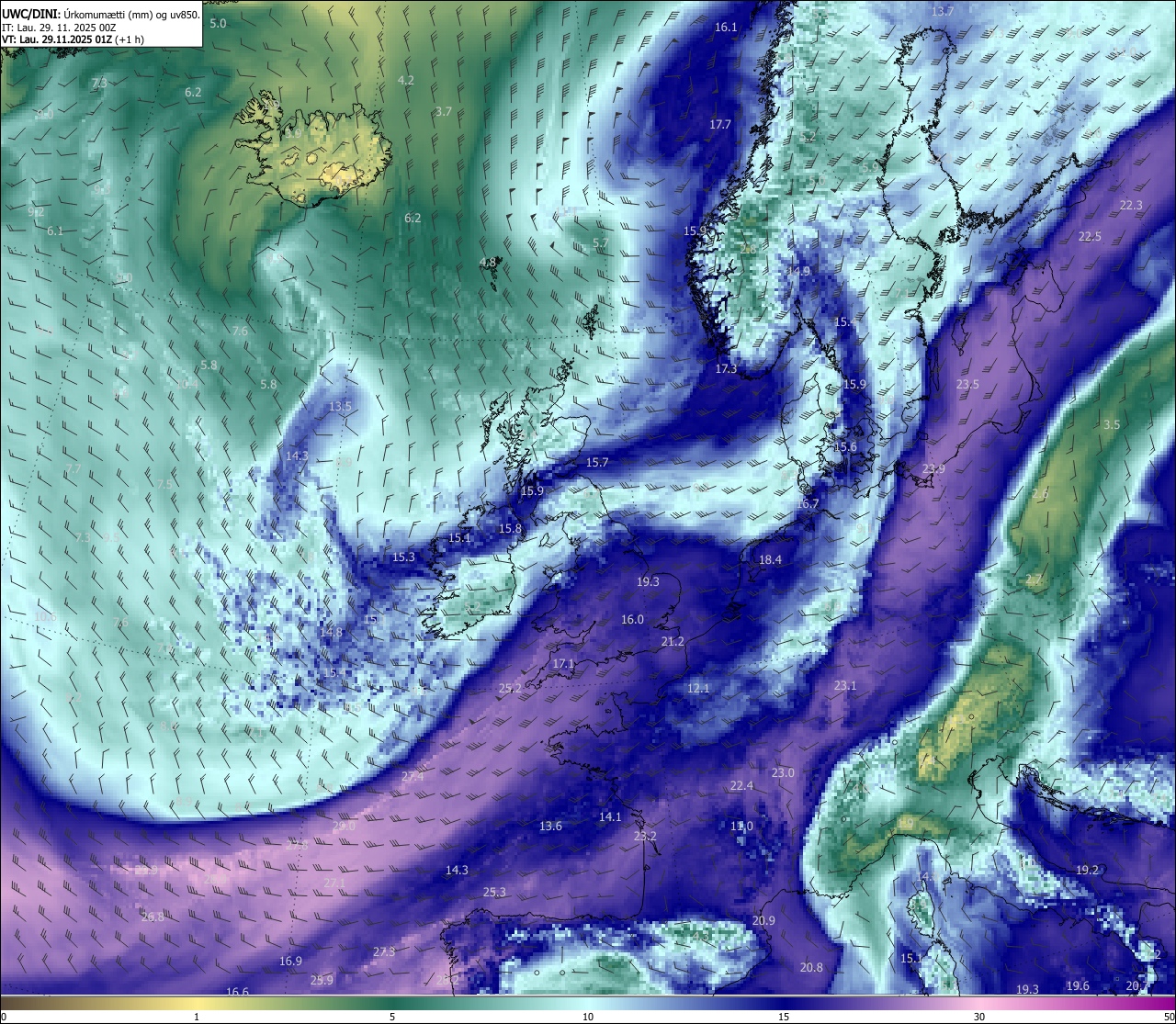
Task: Click the 19.6 value label
Action: [1078, 985]
